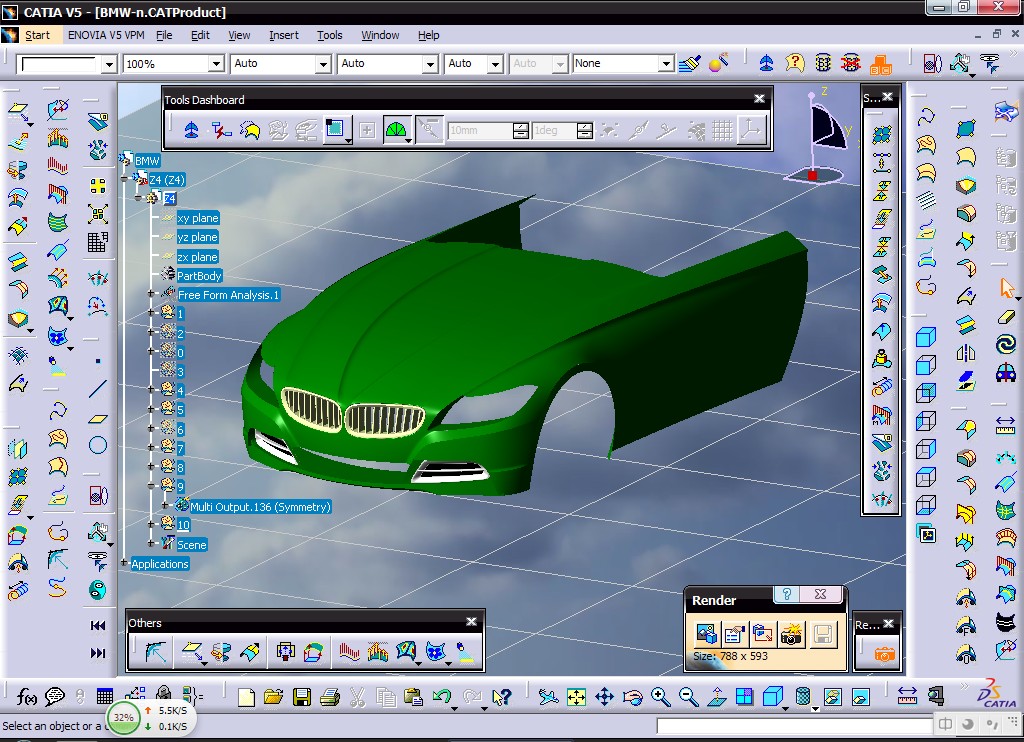This screenshot has width=1024, height=742.
Task: Select the Rotate view icon
Action: pyautogui.click(x=632, y=698)
